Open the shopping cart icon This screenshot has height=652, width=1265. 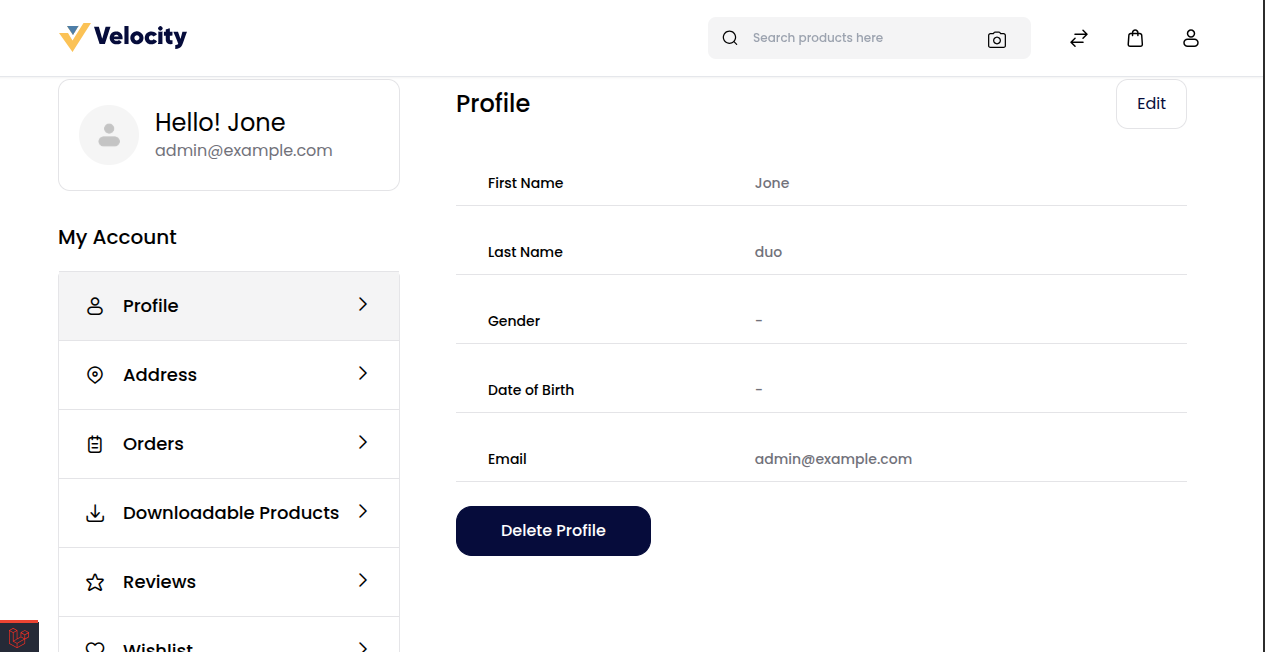click(1135, 37)
